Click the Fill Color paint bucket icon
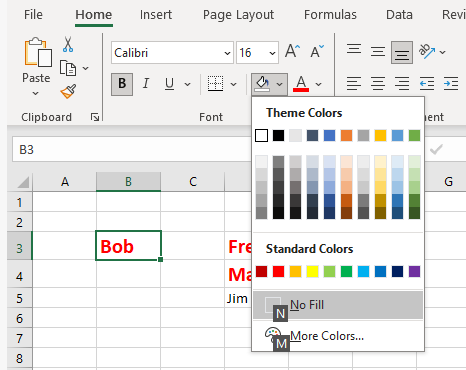The width and height of the screenshot is (466, 370). (x=262, y=84)
